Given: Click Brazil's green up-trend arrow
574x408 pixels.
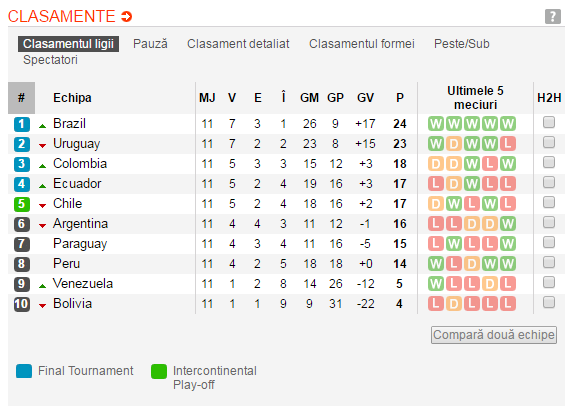Looking at the screenshot, I should pyautogui.click(x=42, y=126).
